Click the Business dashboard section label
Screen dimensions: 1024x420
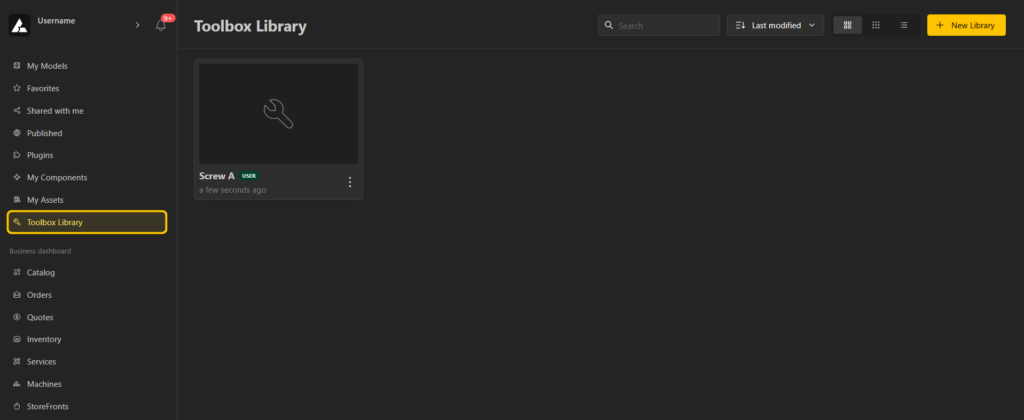tap(40, 251)
